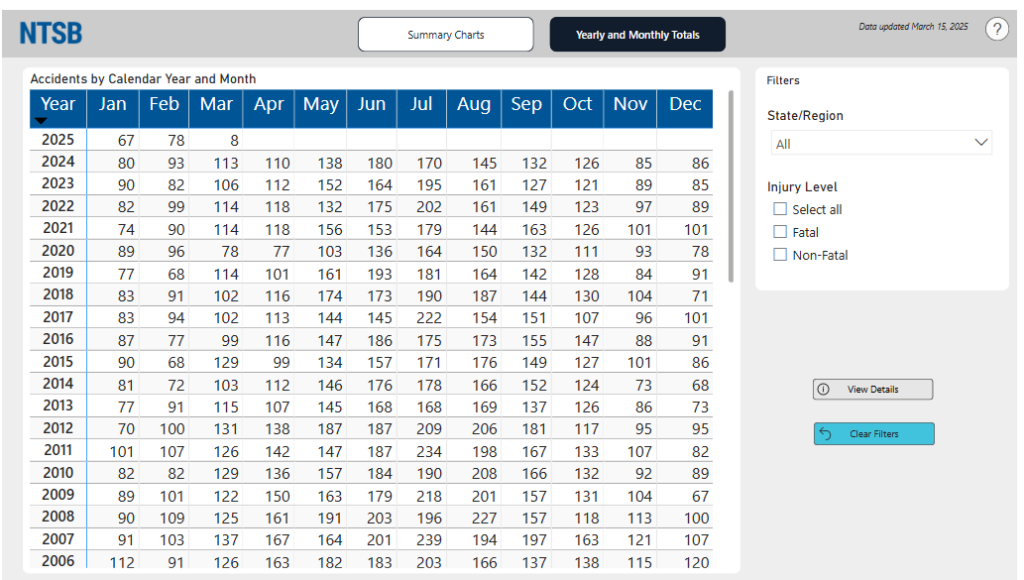Check the Select all checkbox
Image resolution: width=1024 pixels, height=580 pixels.
pos(780,210)
